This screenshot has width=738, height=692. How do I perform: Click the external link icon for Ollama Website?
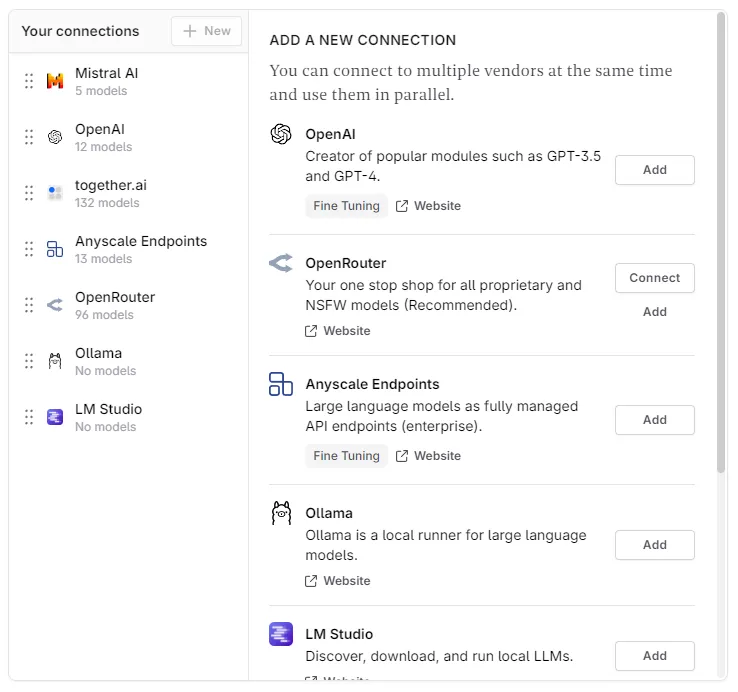(x=311, y=581)
